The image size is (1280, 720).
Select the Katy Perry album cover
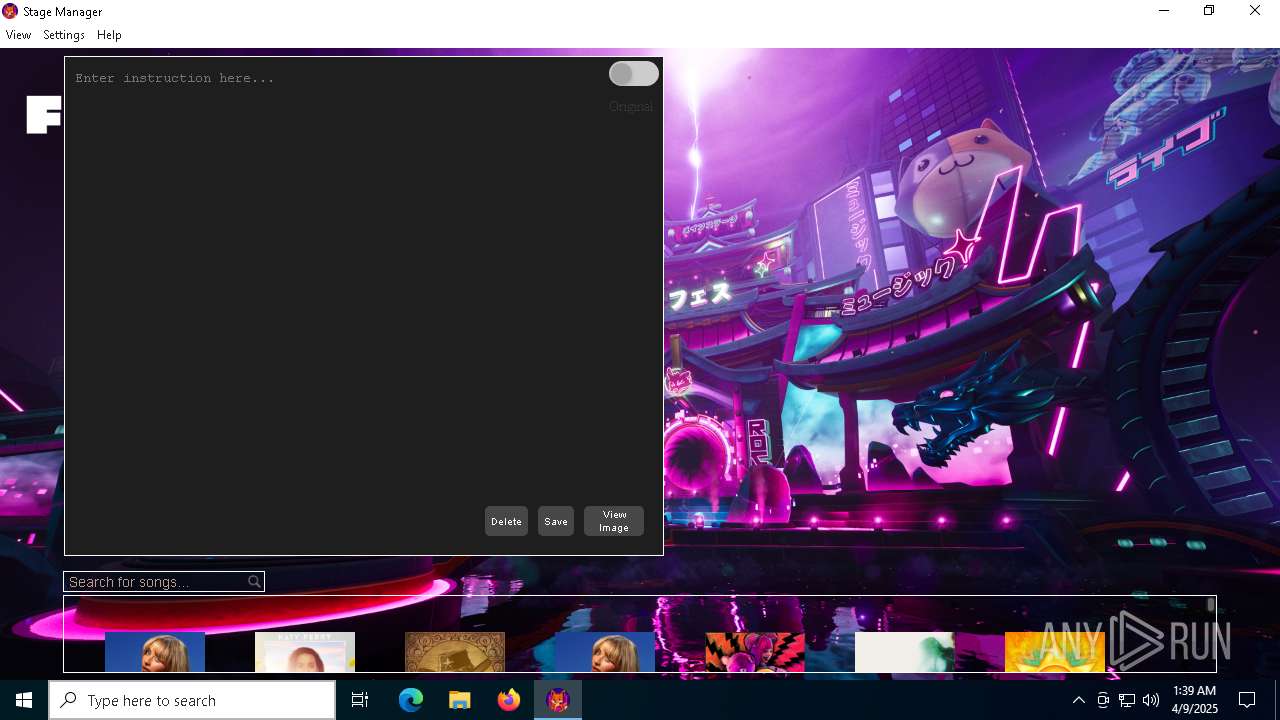(x=305, y=652)
